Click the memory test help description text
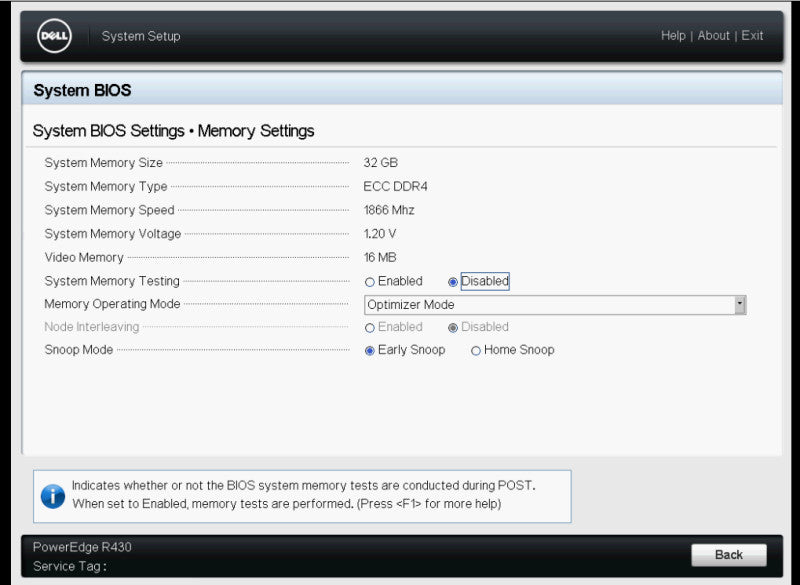The height and width of the screenshot is (585, 800). click(304, 495)
